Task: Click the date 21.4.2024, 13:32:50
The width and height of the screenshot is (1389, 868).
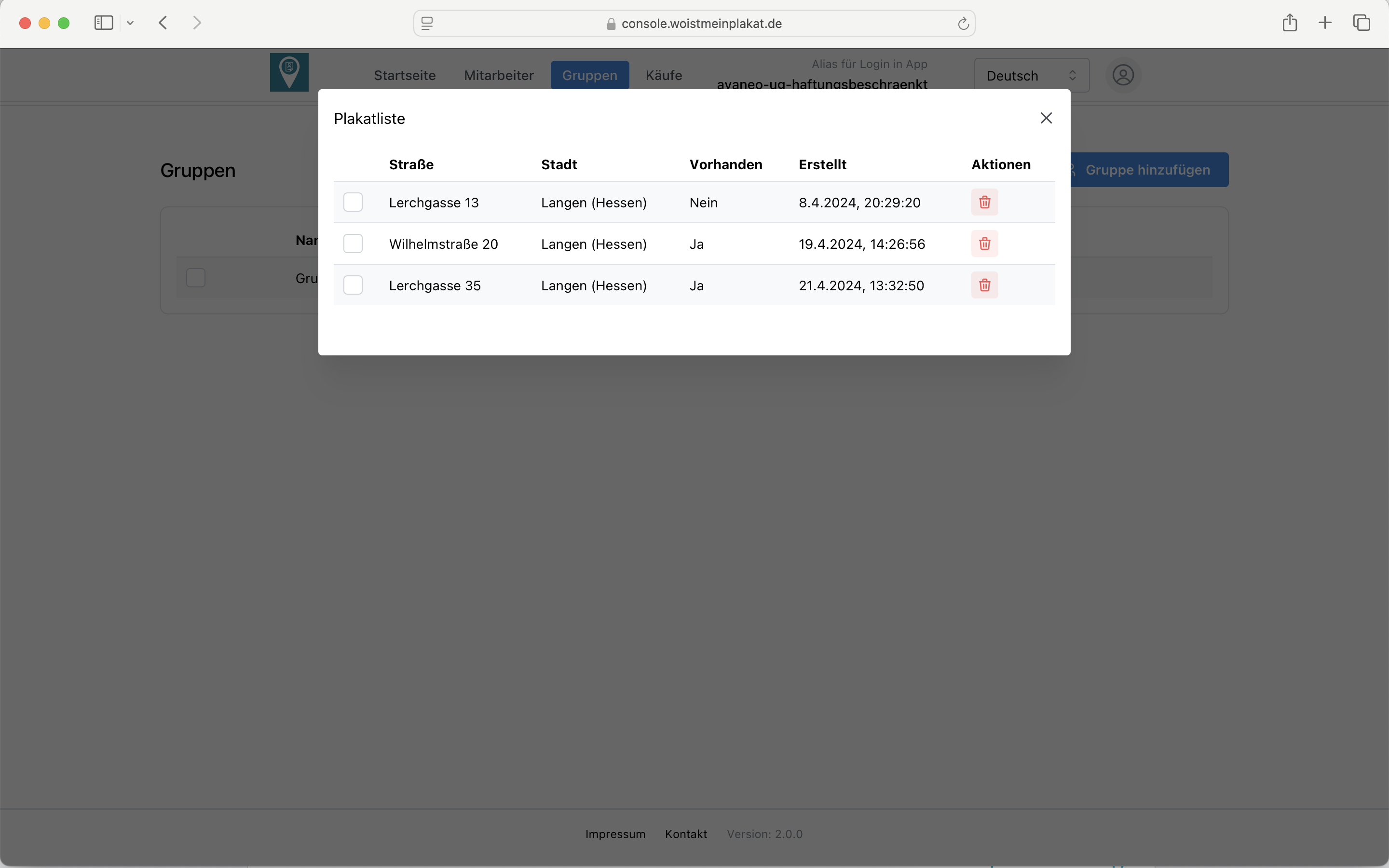Action: [861, 285]
